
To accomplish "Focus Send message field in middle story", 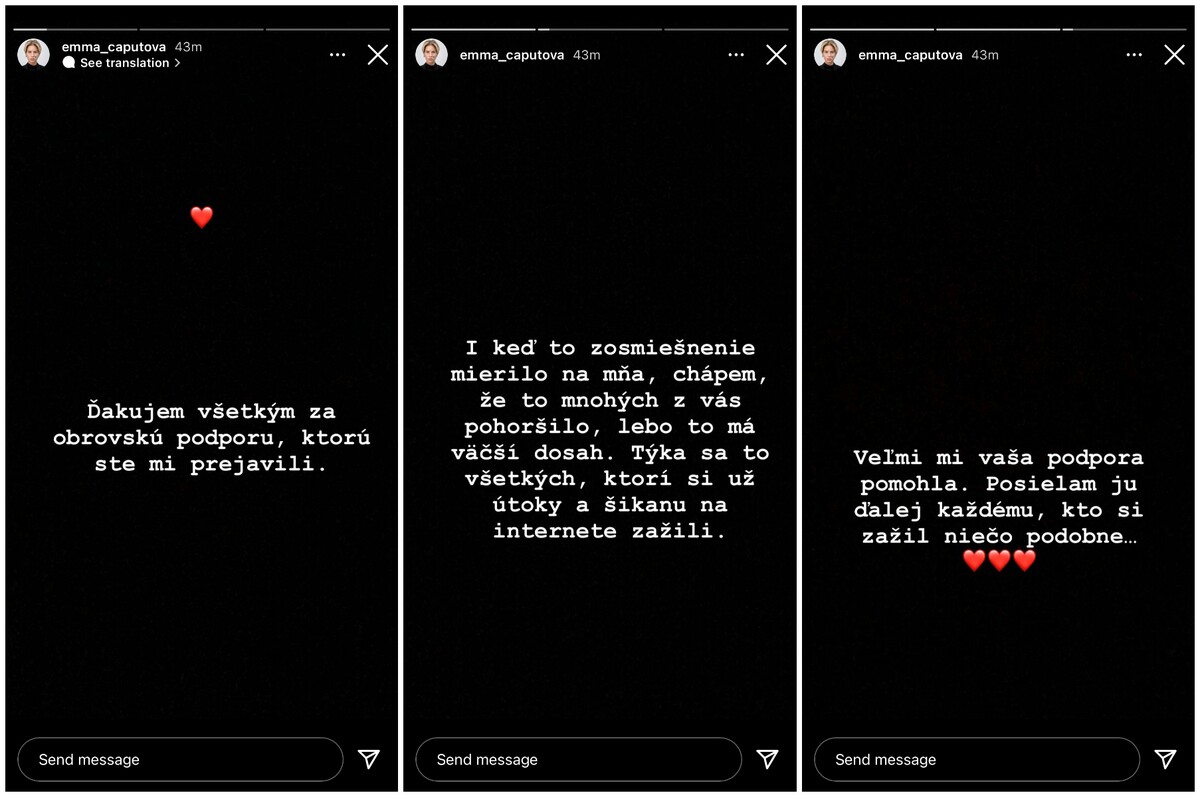I will coord(578,759).
